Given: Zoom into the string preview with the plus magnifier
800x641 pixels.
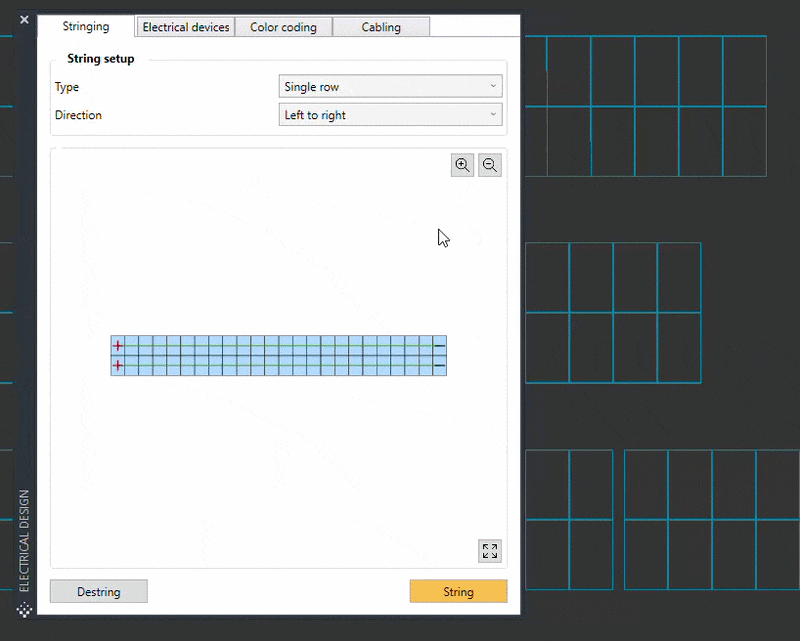Looking at the screenshot, I should point(462,164).
